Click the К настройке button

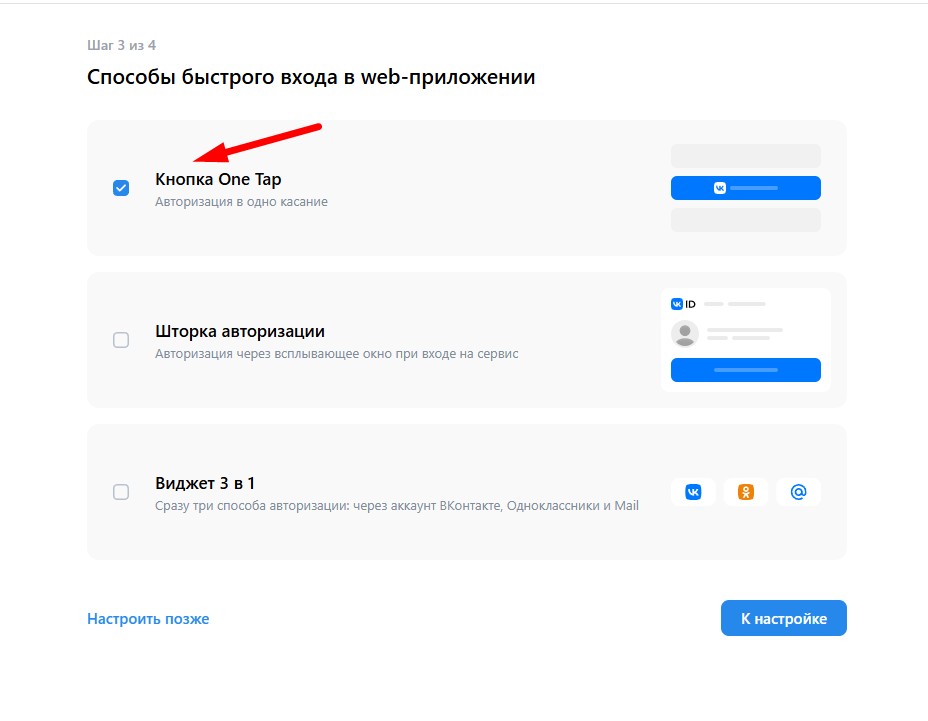tap(784, 619)
